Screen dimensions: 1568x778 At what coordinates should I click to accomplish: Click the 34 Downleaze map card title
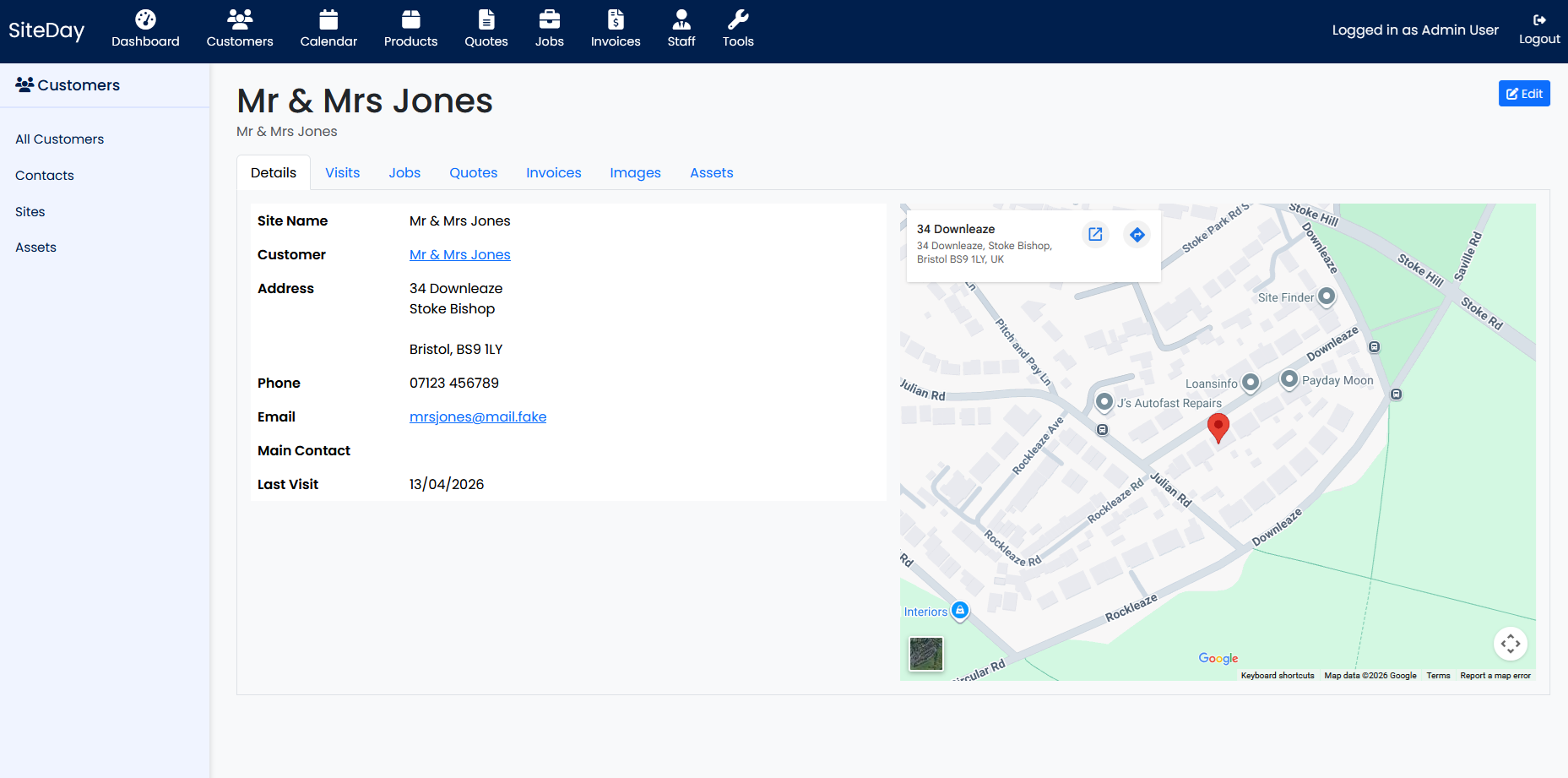click(x=956, y=229)
